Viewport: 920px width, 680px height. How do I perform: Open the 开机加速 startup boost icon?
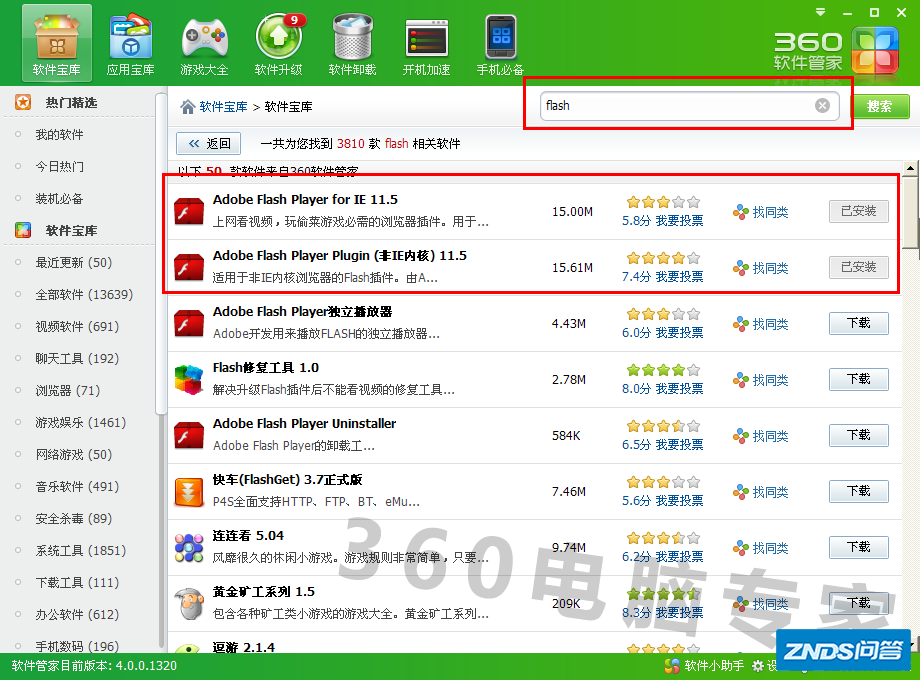(x=427, y=47)
